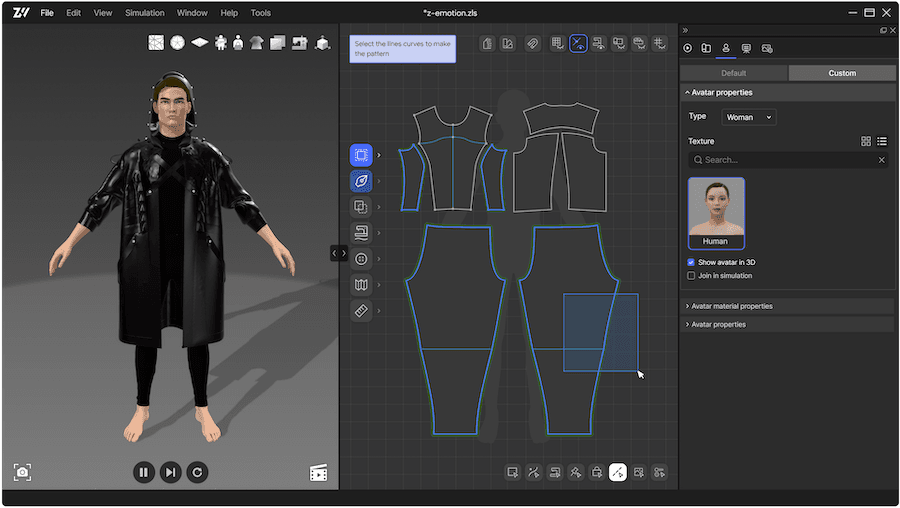
Task: Click the play circle tab in right panel
Action: point(688,48)
